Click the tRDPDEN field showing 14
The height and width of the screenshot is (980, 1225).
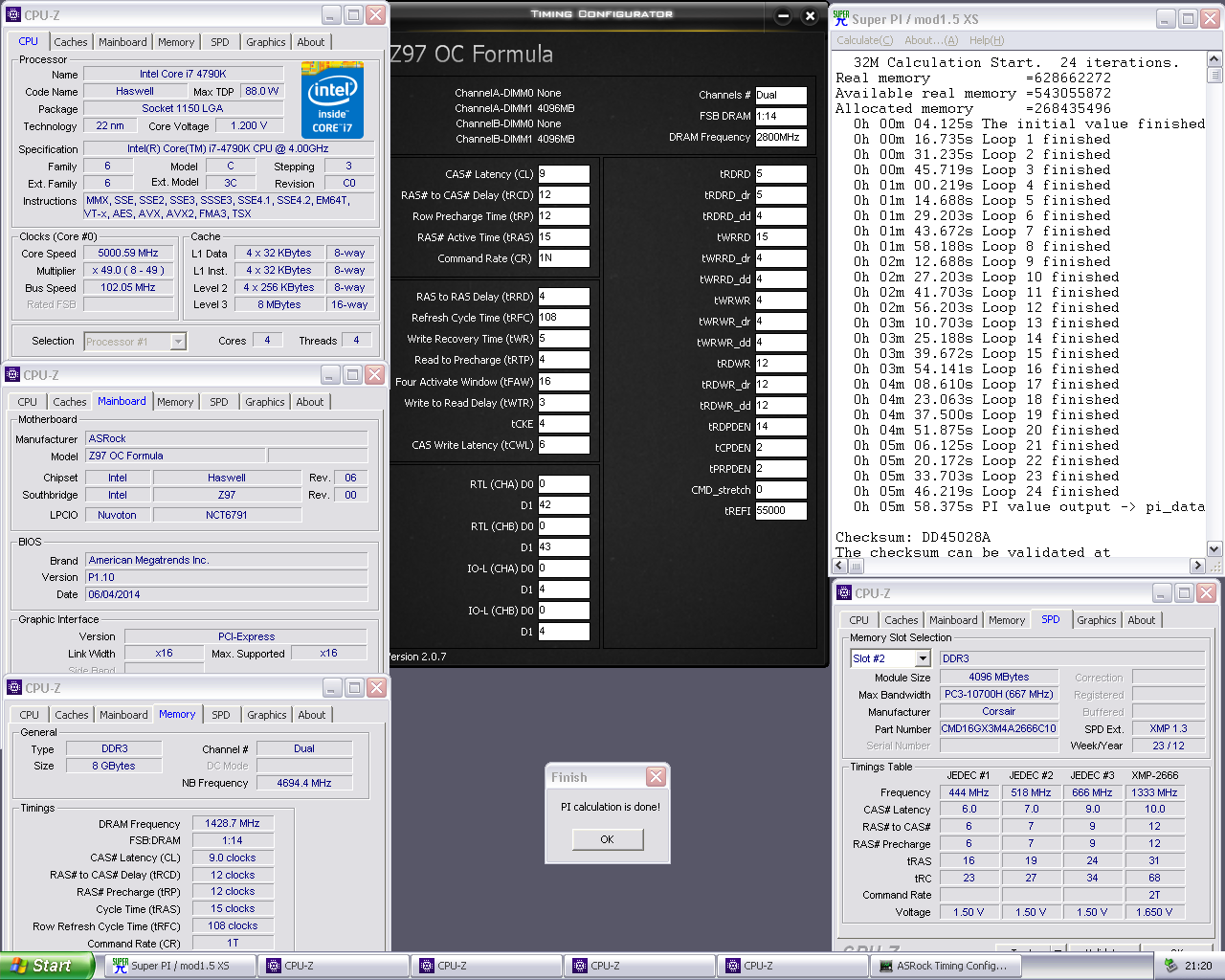tap(781, 427)
